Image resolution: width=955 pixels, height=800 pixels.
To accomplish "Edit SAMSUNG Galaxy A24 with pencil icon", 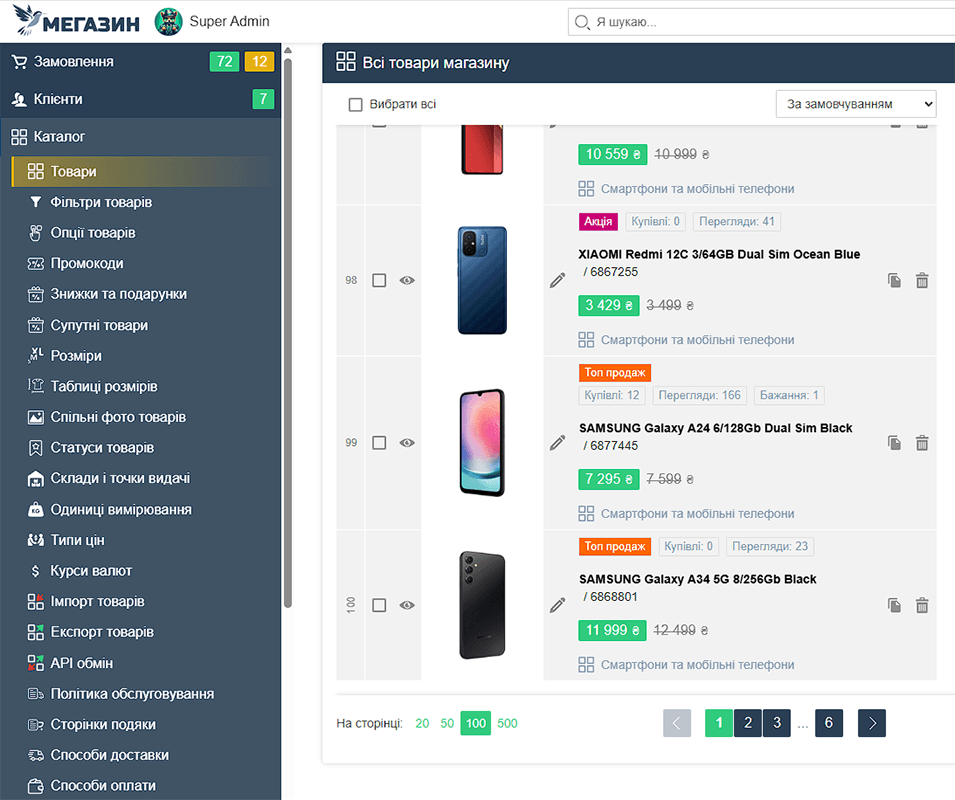I will click(x=557, y=443).
